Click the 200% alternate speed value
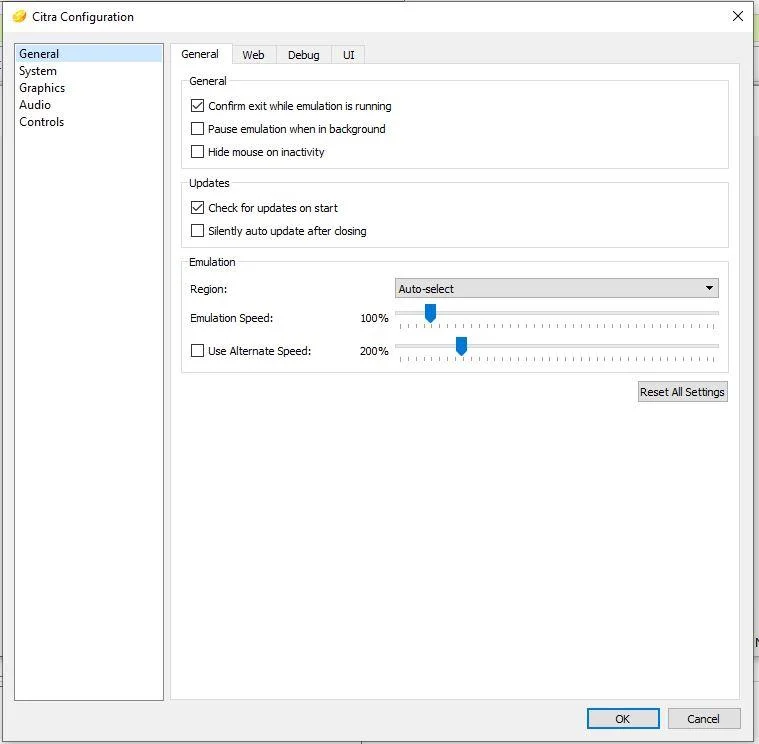759x744 pixels. click(x=374, y=351)
